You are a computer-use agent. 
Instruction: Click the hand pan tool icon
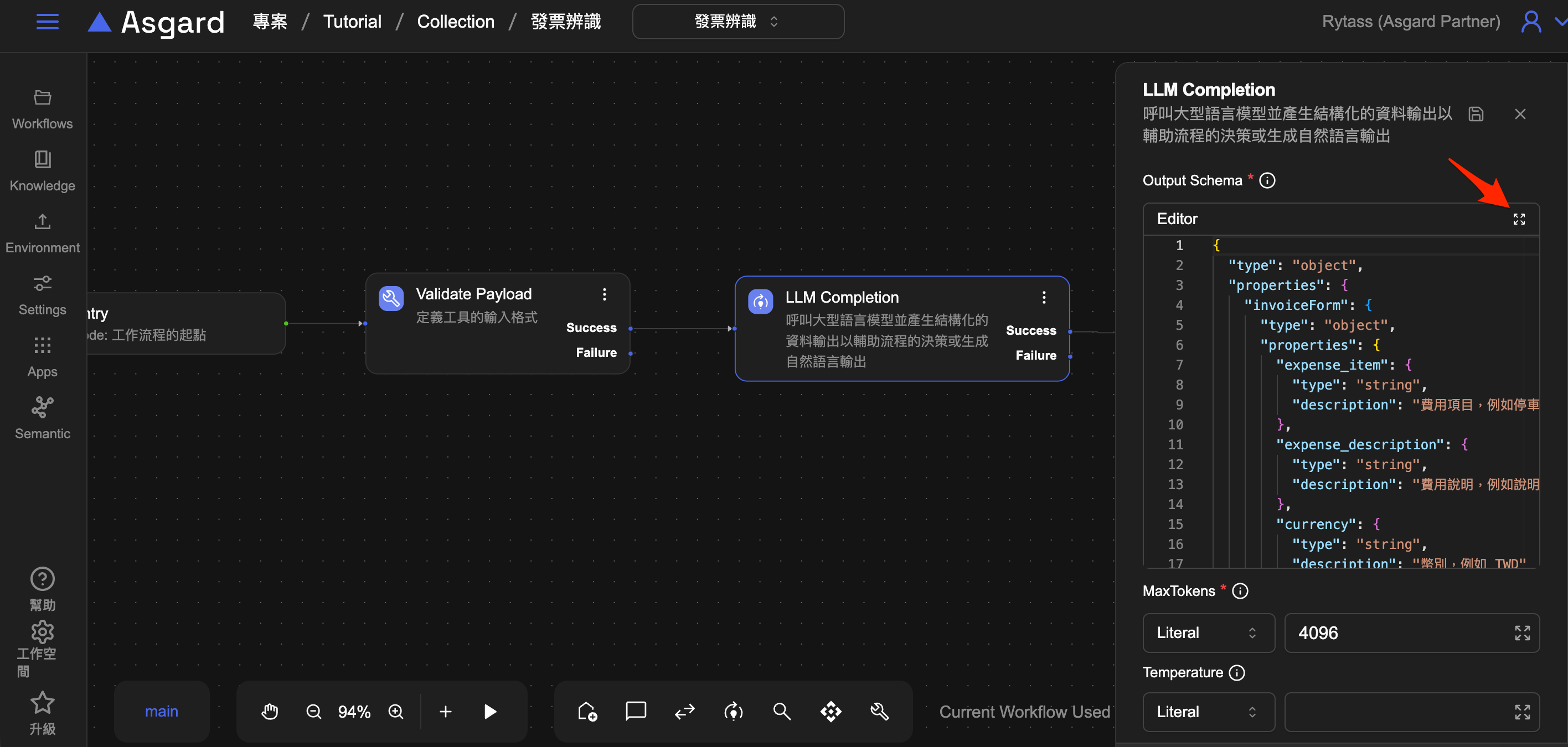(x=270, y=711)
